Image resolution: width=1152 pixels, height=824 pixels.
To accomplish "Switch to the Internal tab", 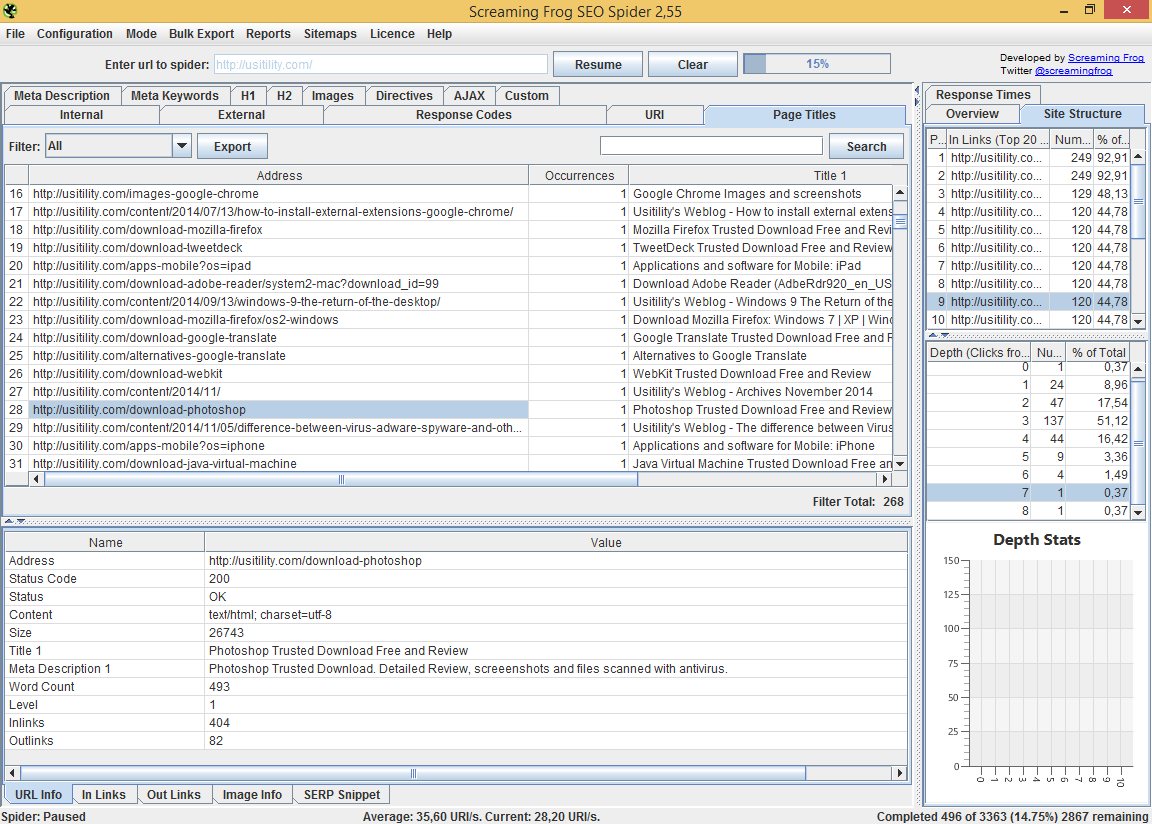I will click(82, 115).
